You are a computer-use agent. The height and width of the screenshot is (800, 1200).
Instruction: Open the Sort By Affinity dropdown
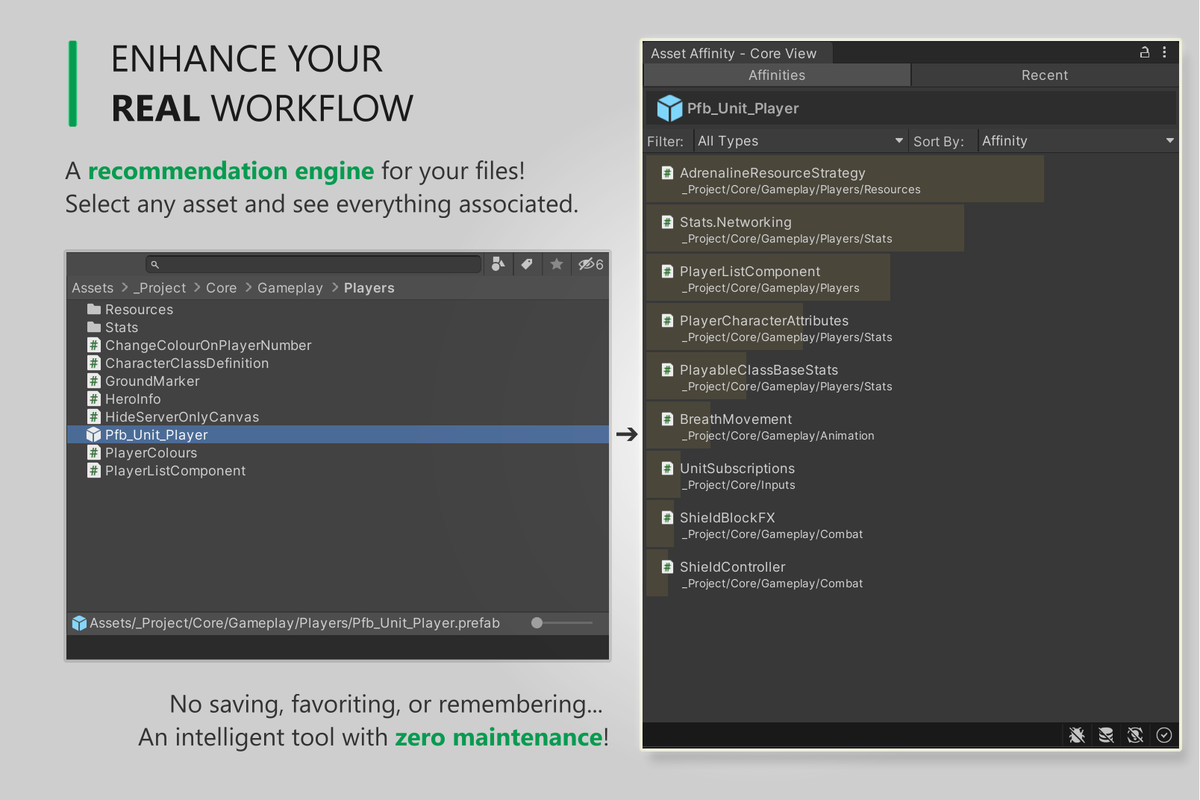pos(1077,141)
